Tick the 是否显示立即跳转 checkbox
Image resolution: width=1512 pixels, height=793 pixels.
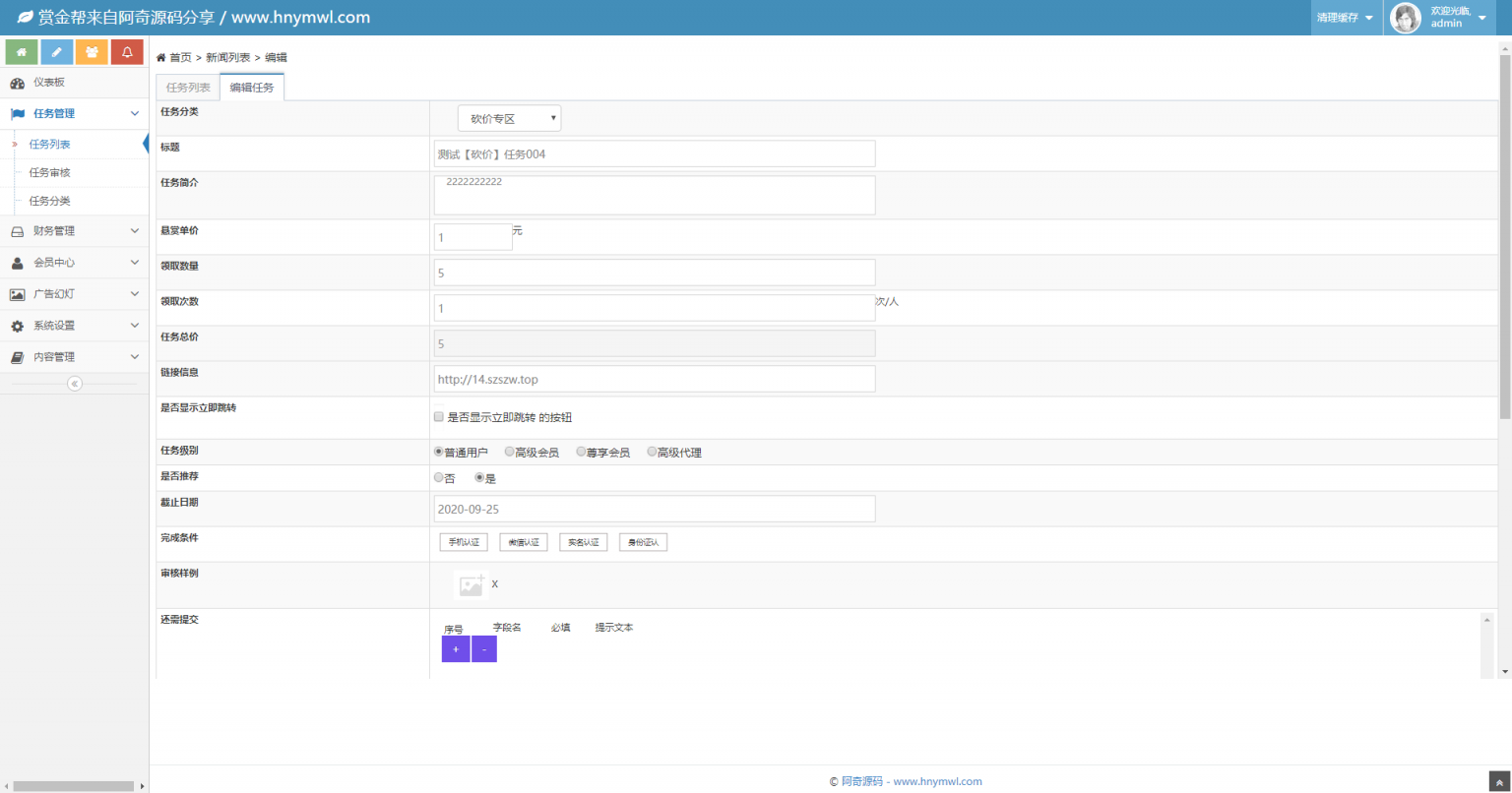coord(439,417)
